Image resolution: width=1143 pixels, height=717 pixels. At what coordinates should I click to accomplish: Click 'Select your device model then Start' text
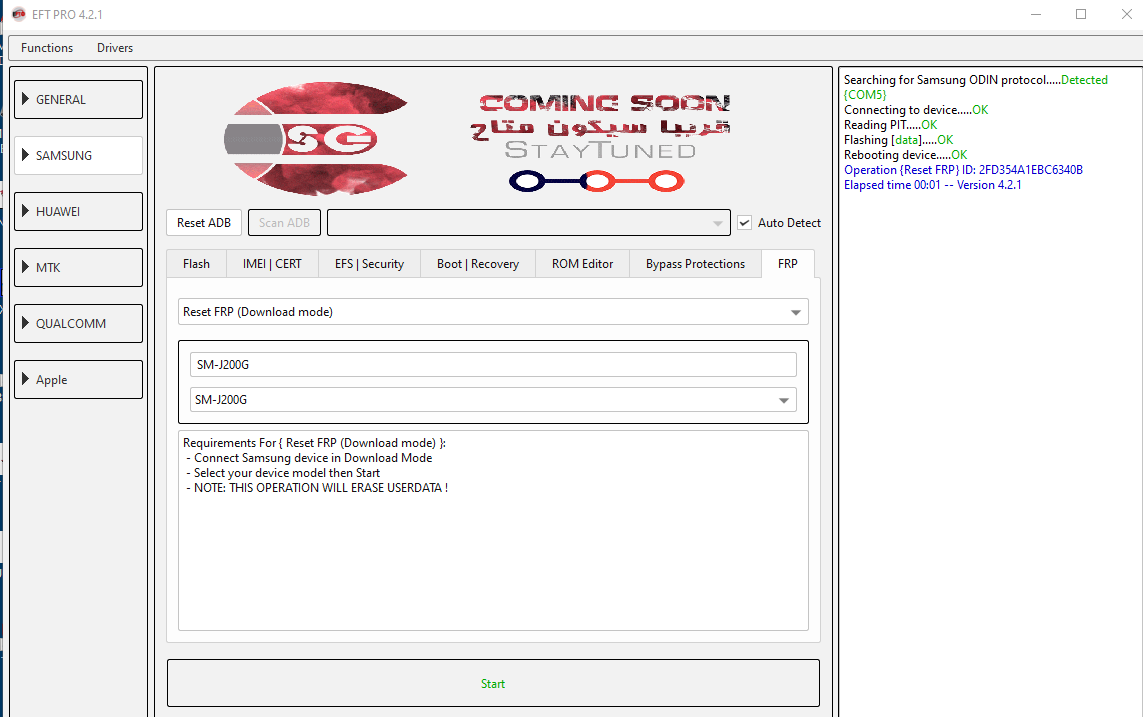286,473
